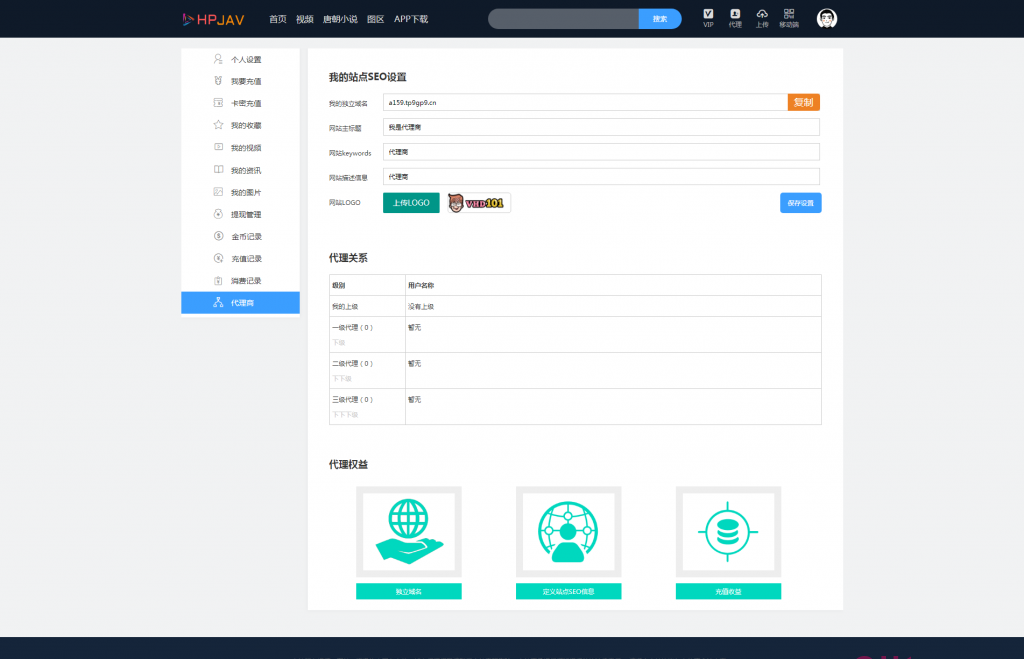Click the 定义站点SEO信息 person icon

568,533
